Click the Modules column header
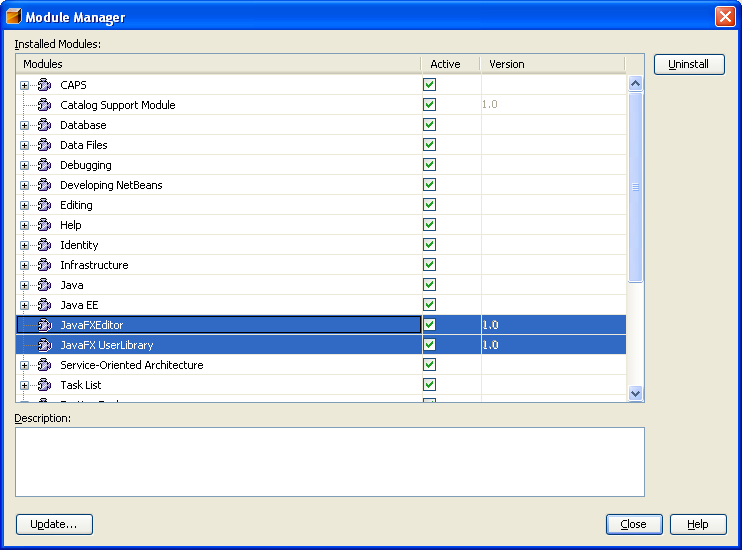742x550 pixels. [219, 64]
